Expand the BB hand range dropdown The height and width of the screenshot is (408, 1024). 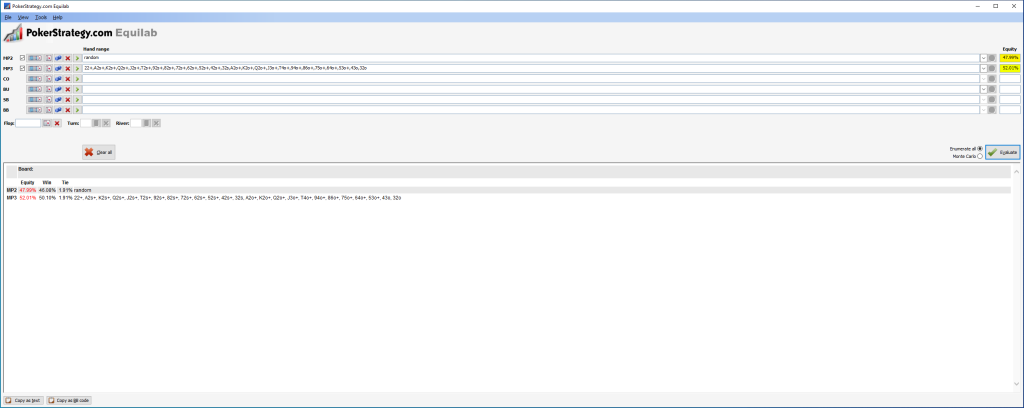[984, 110]
